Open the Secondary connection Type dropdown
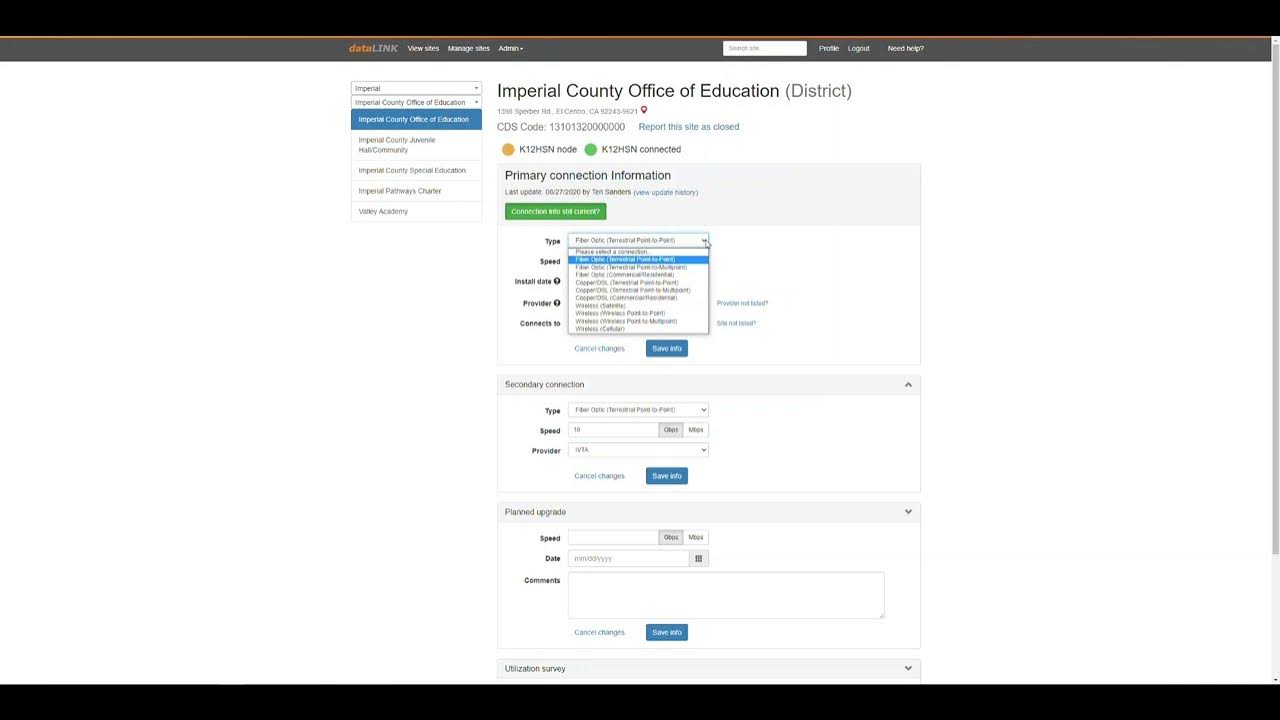 638,410
